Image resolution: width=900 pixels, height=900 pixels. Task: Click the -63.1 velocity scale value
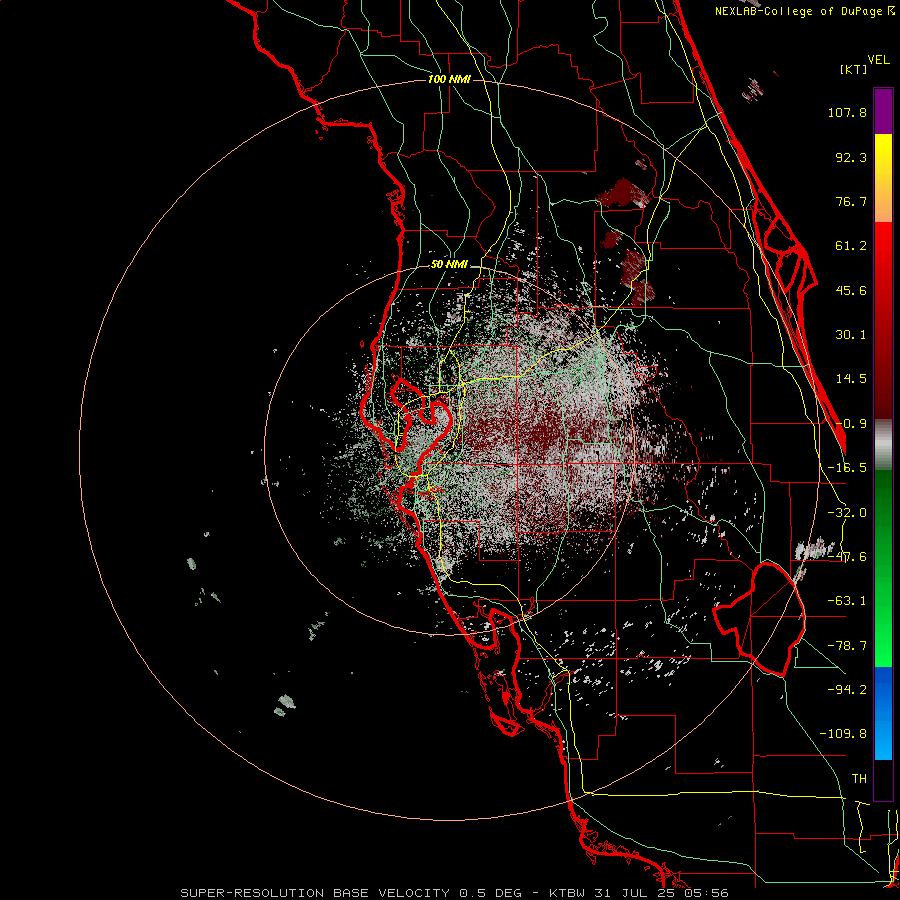click(847, 601)
